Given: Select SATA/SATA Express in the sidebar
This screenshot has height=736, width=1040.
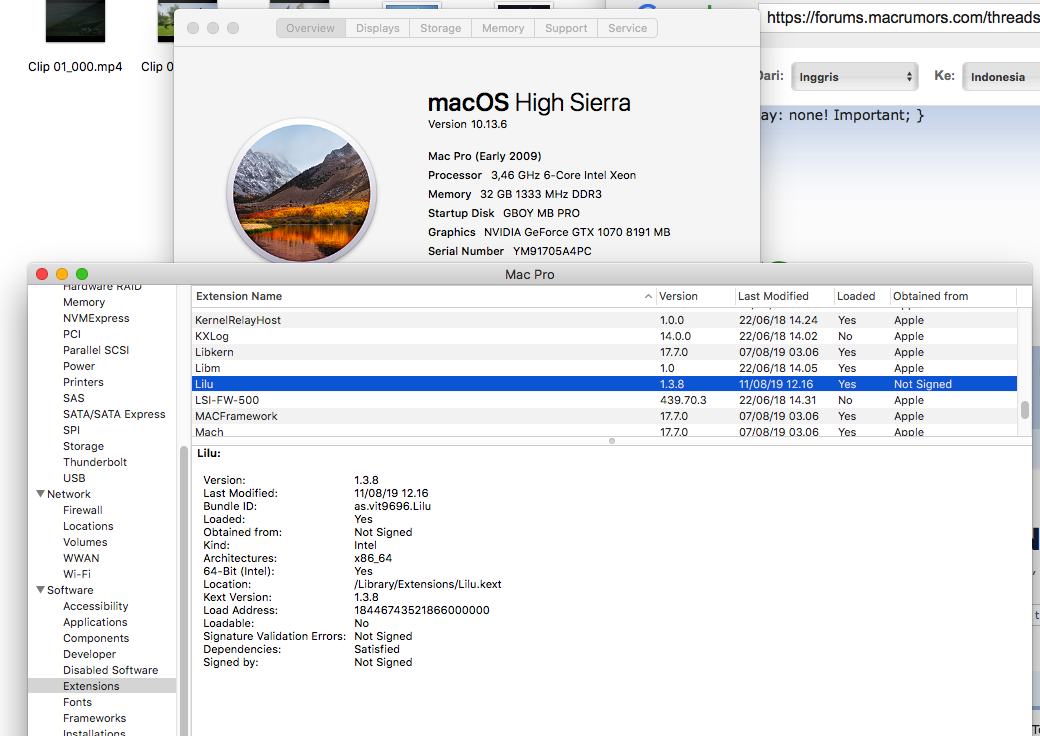Looking at the screenshot, I should pyautogui.click(x=114, y=414).
